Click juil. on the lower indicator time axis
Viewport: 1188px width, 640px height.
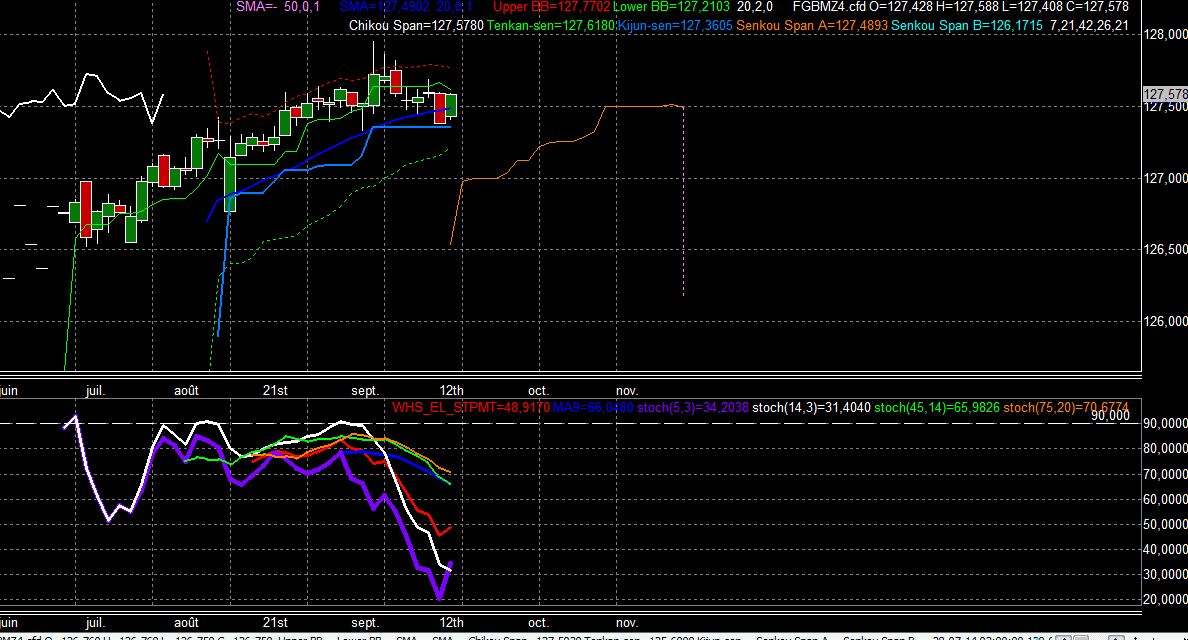tap(95, 623)
